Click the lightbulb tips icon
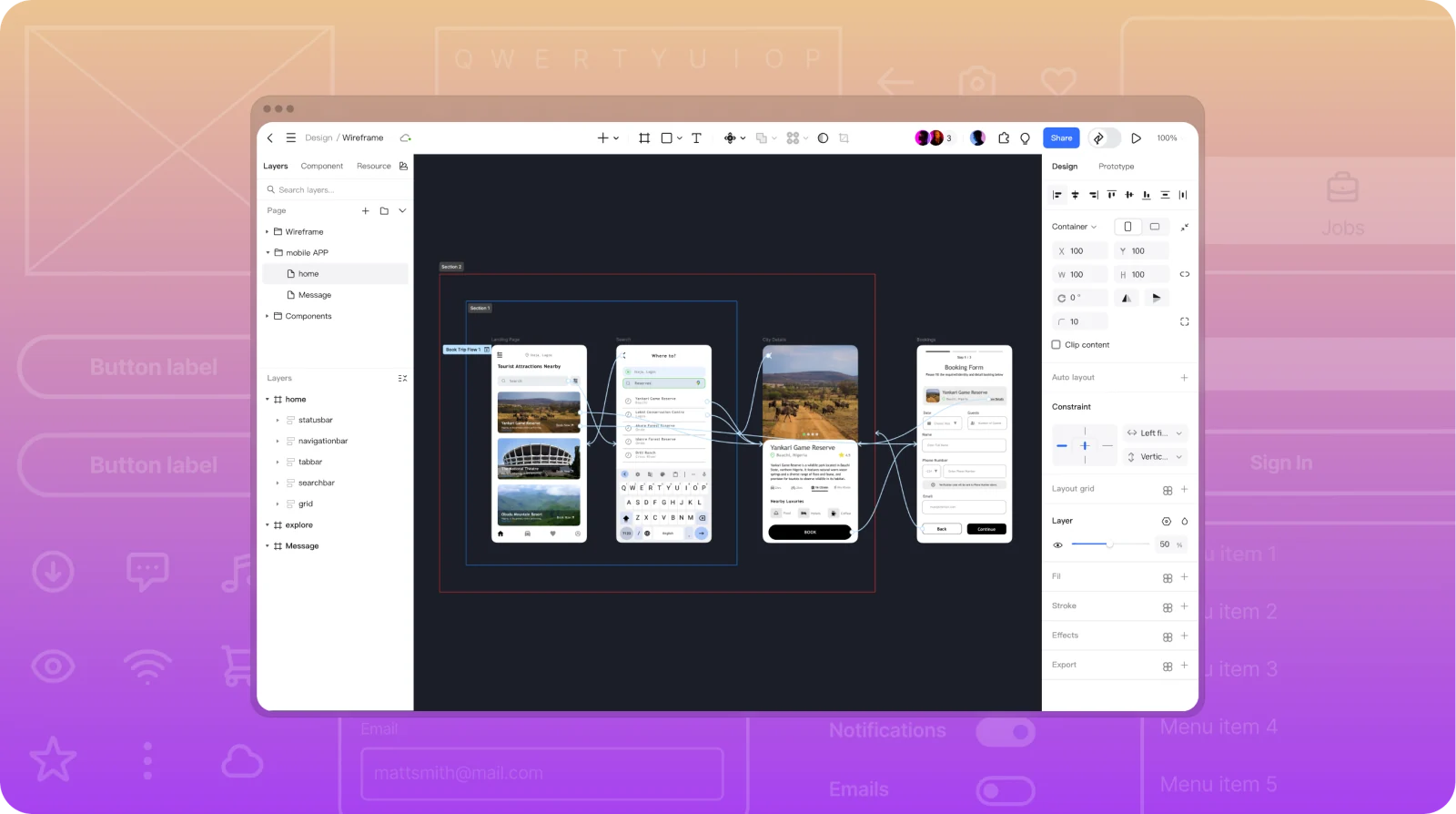This screenshot has width=1456, height=814. coord(1026,138)
